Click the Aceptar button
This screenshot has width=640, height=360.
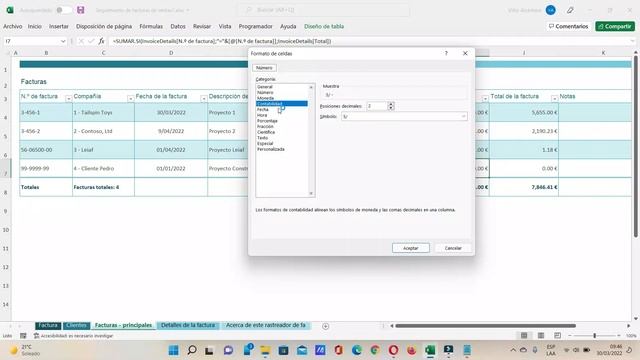411,248
